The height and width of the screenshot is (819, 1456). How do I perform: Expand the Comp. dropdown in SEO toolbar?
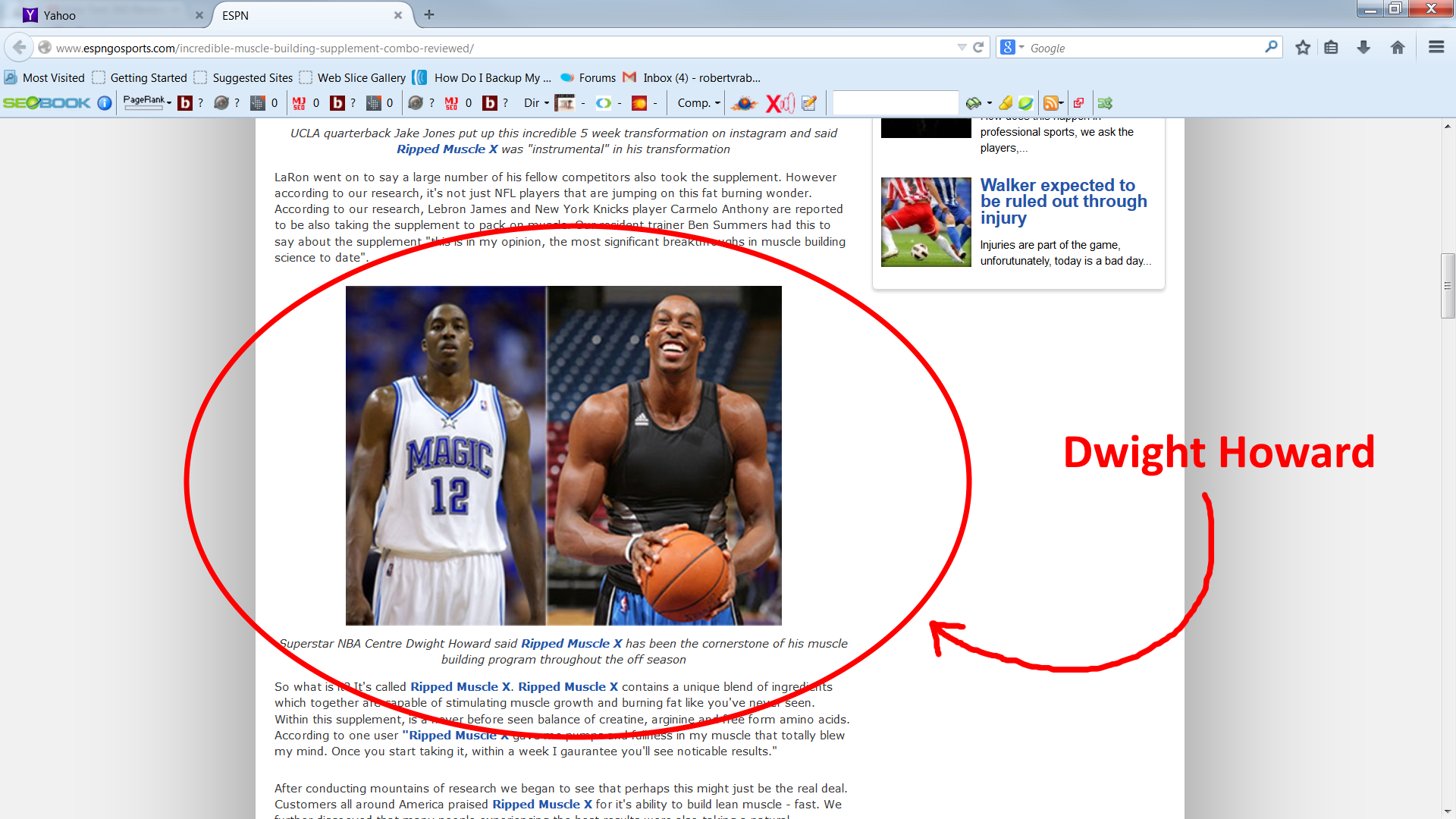click(698, 103)
